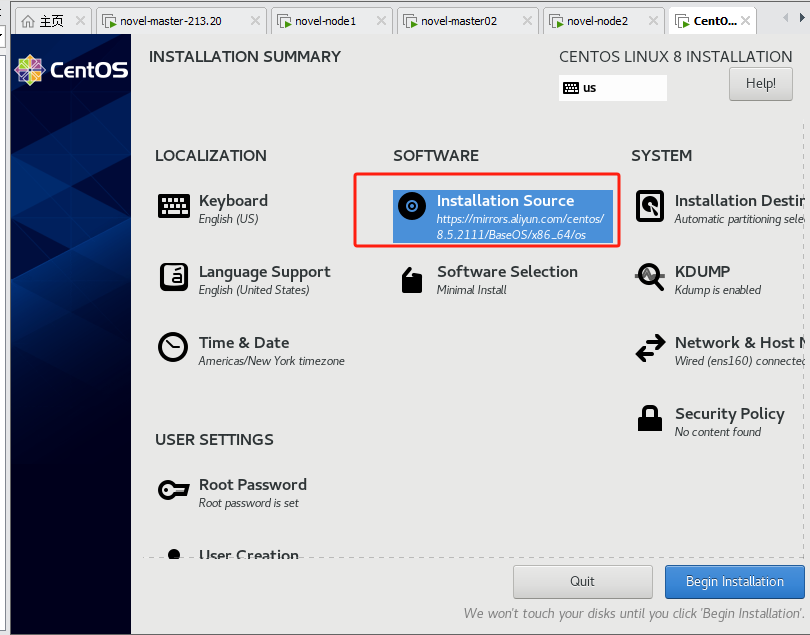Open Installation Source heading
810x635 pixels.
505,200
